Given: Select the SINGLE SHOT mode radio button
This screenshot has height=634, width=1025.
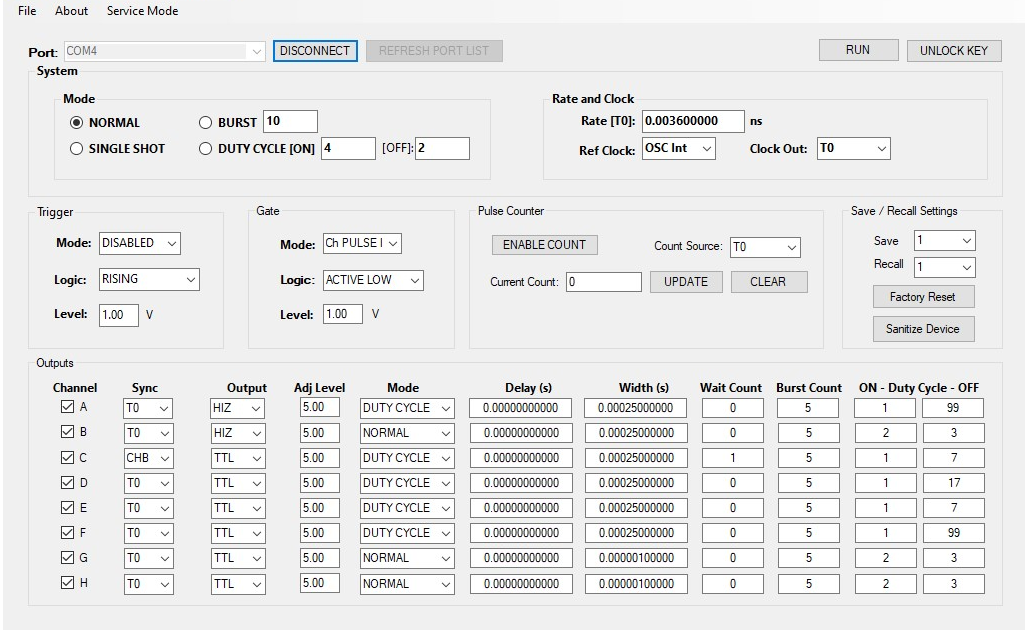Looking at the screenshot, I should [76, 148].
